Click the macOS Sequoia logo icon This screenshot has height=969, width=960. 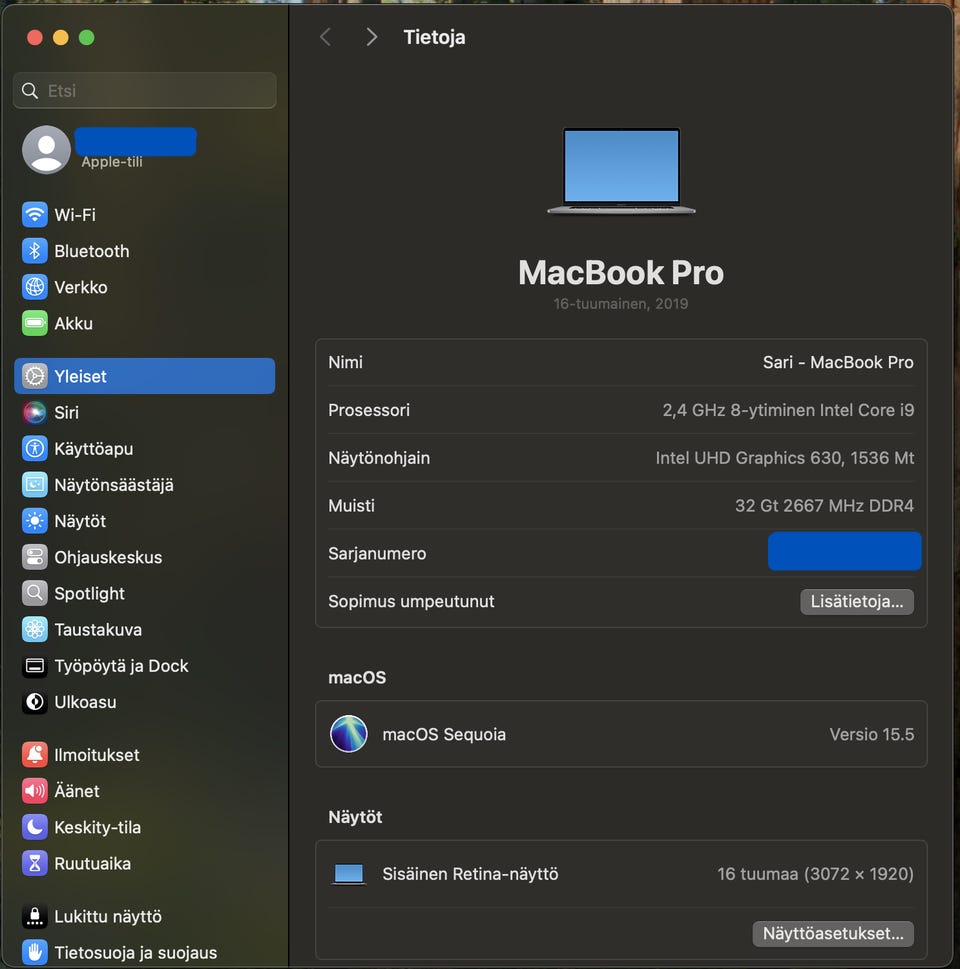pyautogui.click(x=349, y=734)
